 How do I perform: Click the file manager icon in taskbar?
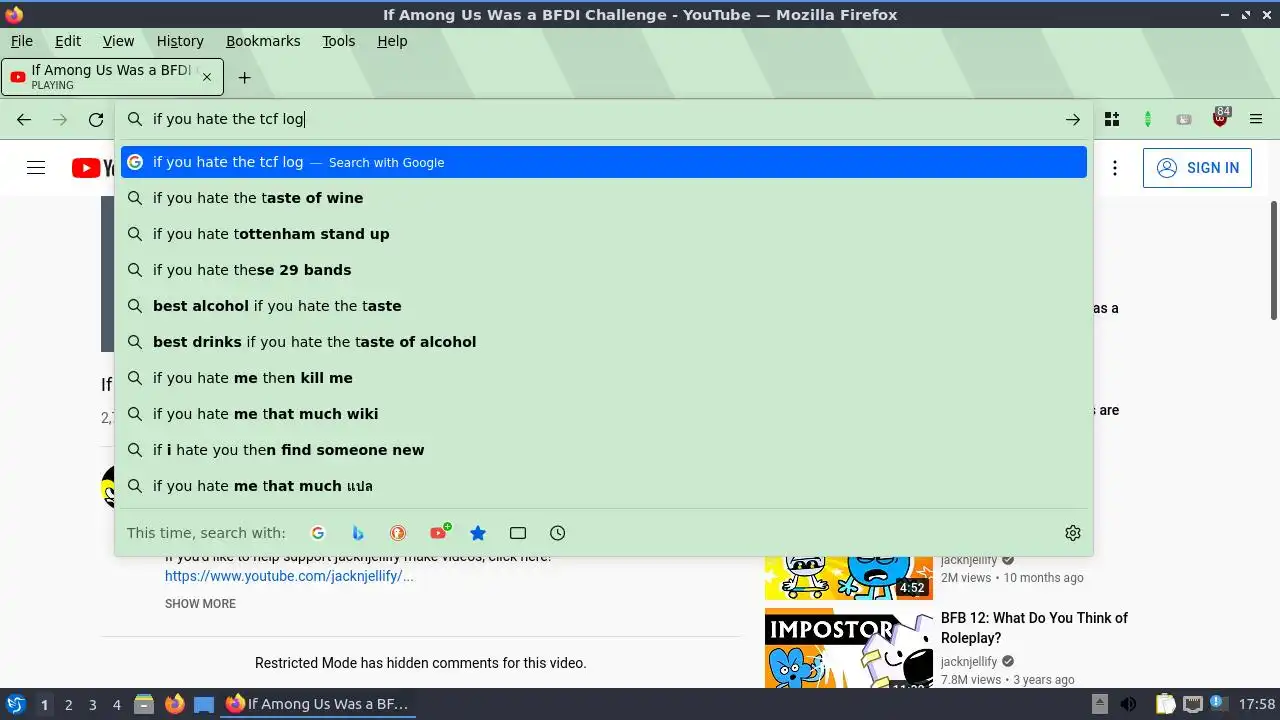point(144,704)
